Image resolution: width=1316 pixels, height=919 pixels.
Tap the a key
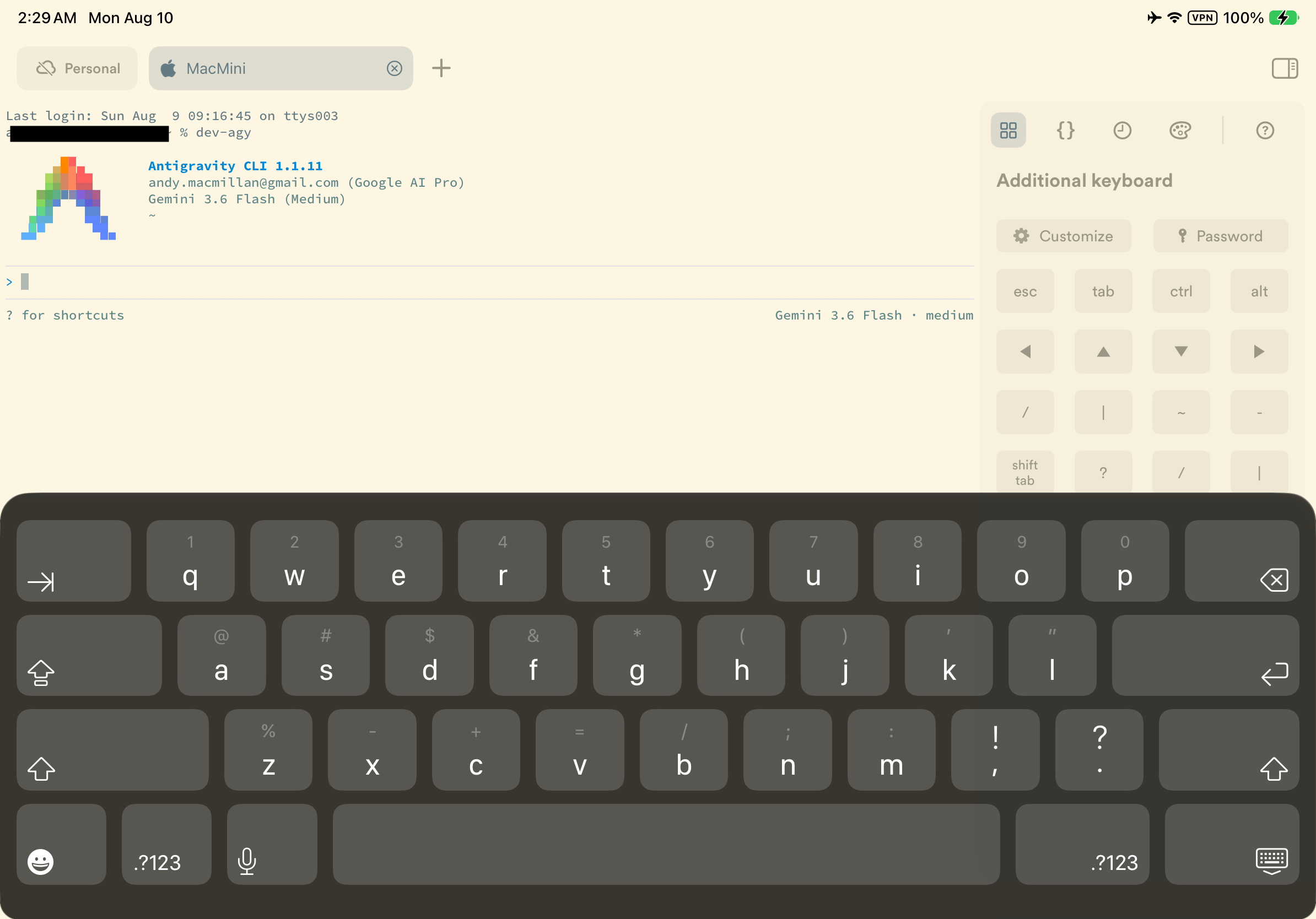coord(221,656)
